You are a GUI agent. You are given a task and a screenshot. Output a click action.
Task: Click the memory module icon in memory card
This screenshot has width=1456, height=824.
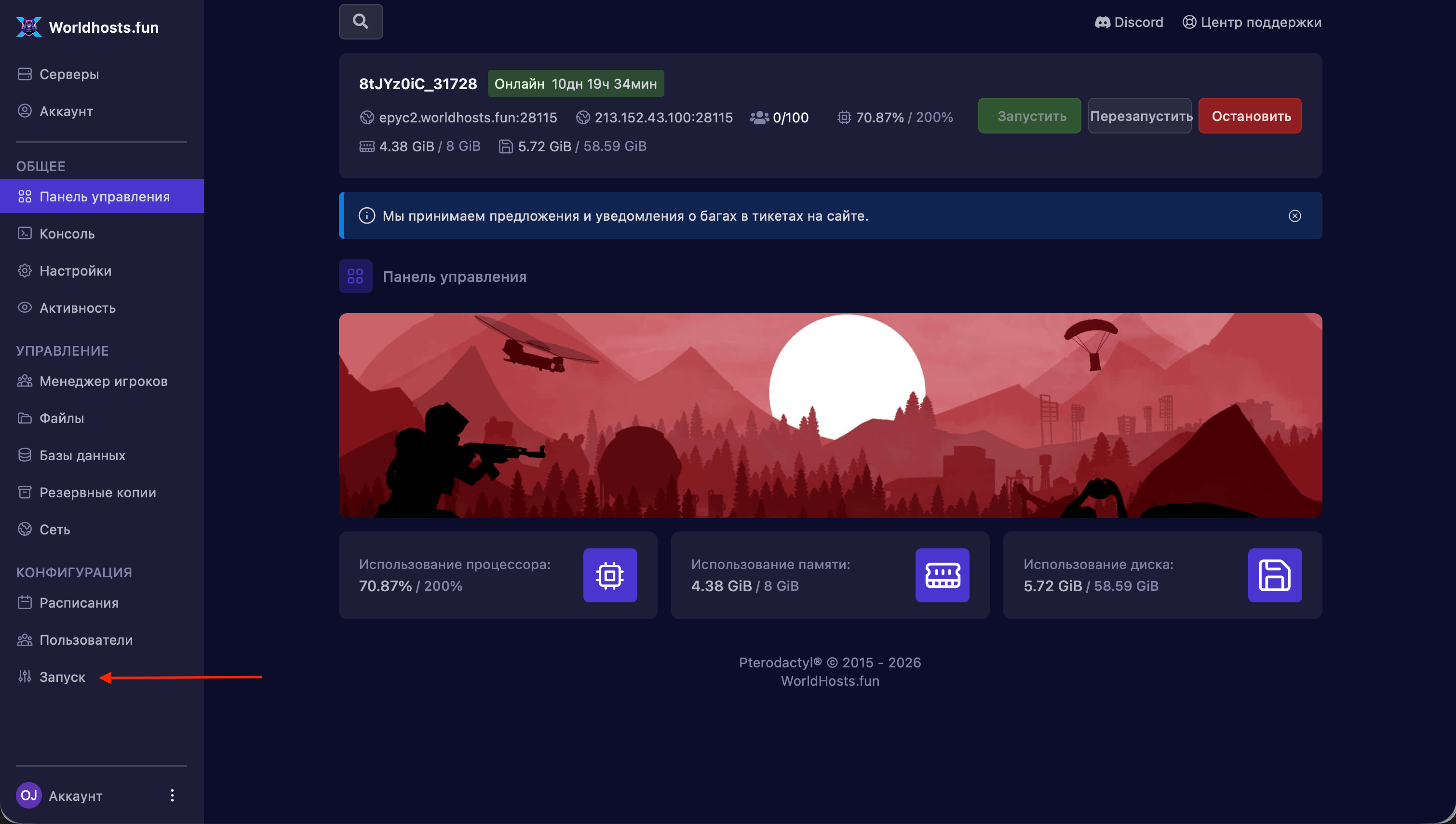pos(942,575)
